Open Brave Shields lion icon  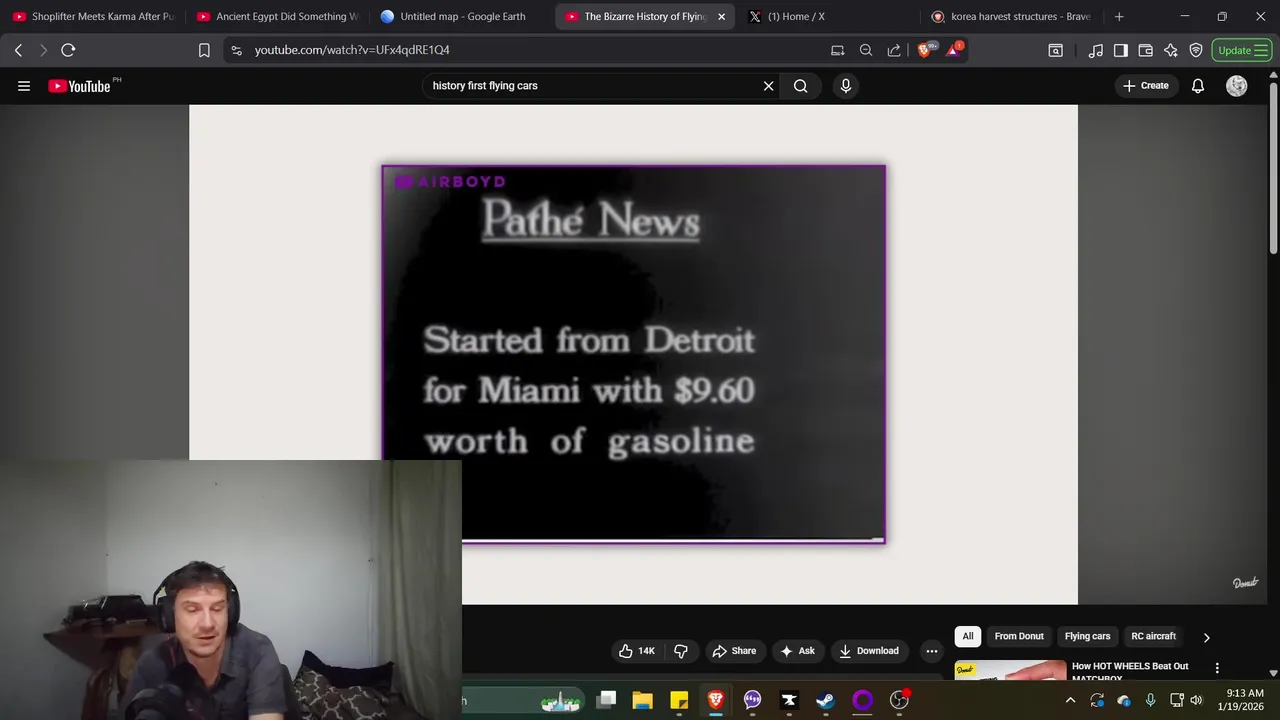925,49
